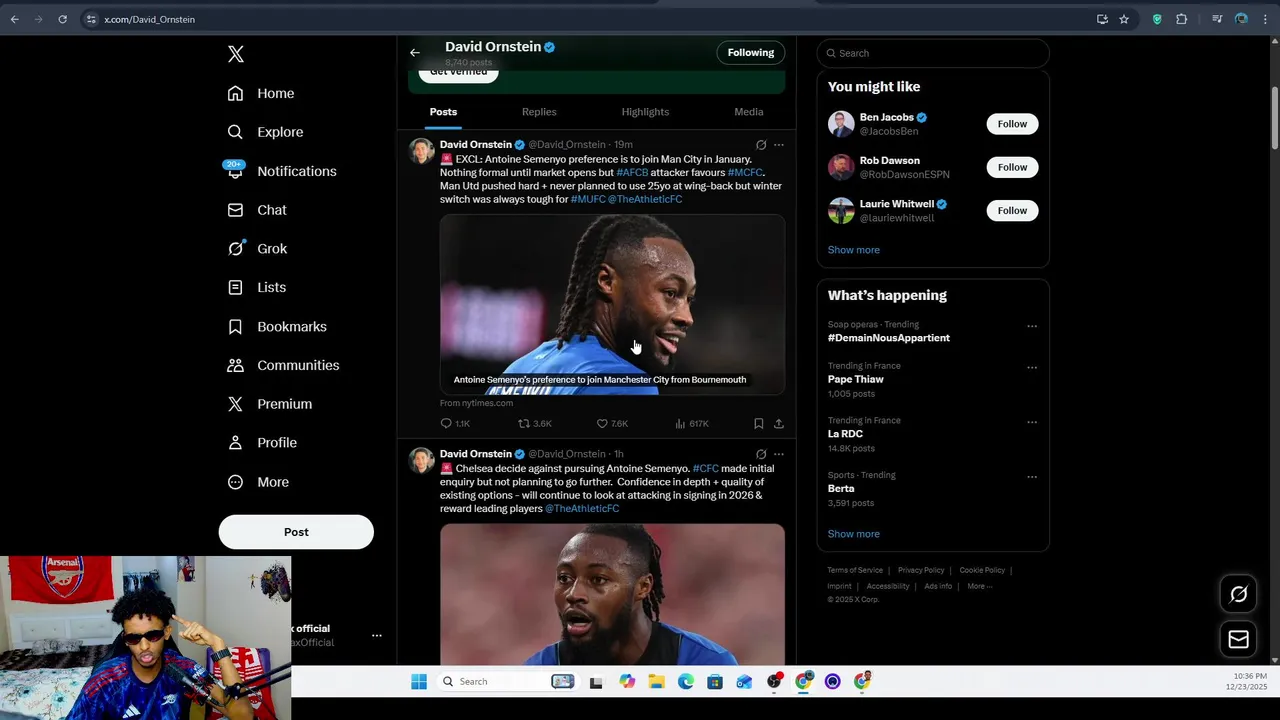This screenshot has height=720, width=1280.
Task: Open more options for Berta trend
Action: pyautogui.click(x=1032, y=477)
